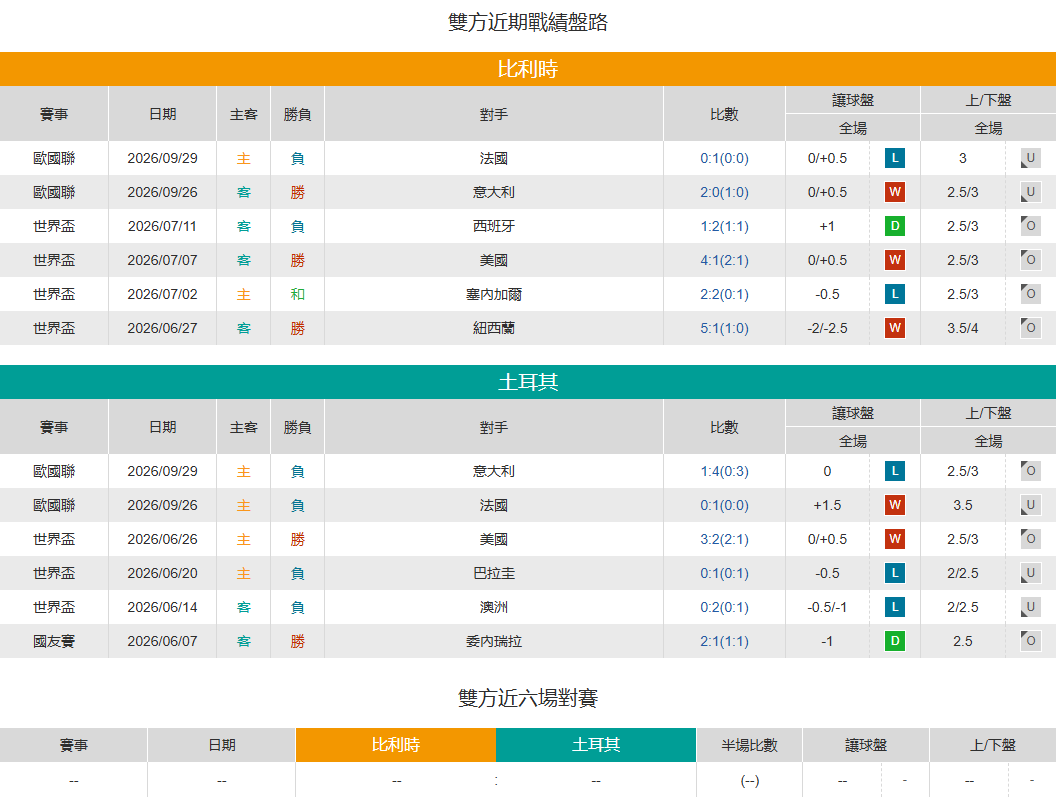The width and height of the screenshot is (1056, 797).
Task: Open the 5:1(1:0) score against 紐西蘭
Action: point(724,329)
